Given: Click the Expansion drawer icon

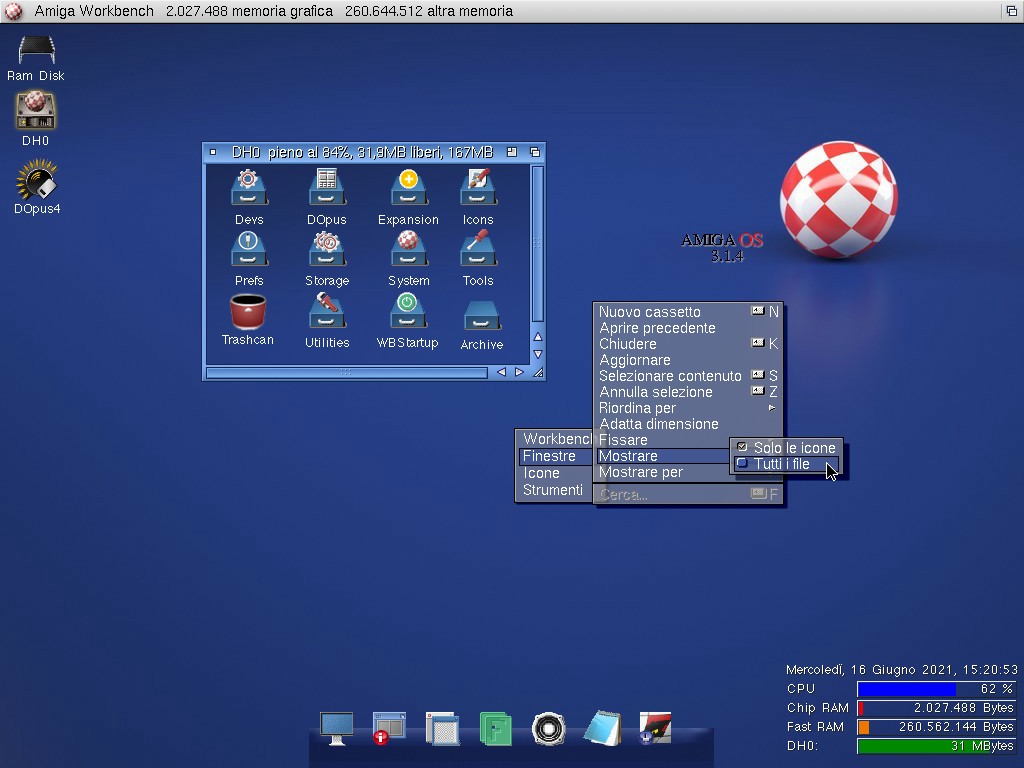Looking at the screenshot, I should [408, 188].
